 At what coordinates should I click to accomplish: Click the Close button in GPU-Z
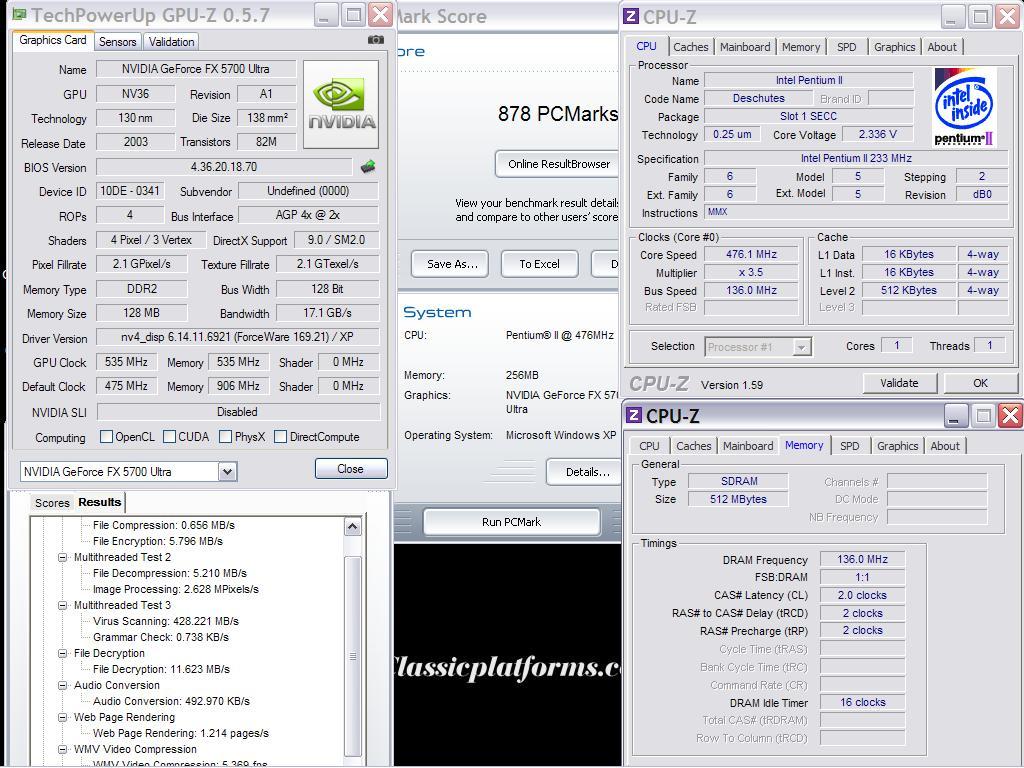tap(351, 469)
